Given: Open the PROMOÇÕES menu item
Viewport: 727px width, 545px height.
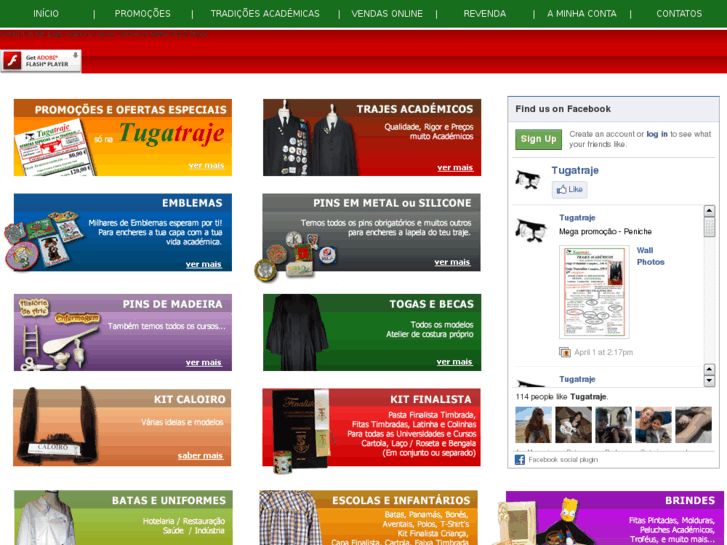Looking at the screenshot, I should click(142, 13).
